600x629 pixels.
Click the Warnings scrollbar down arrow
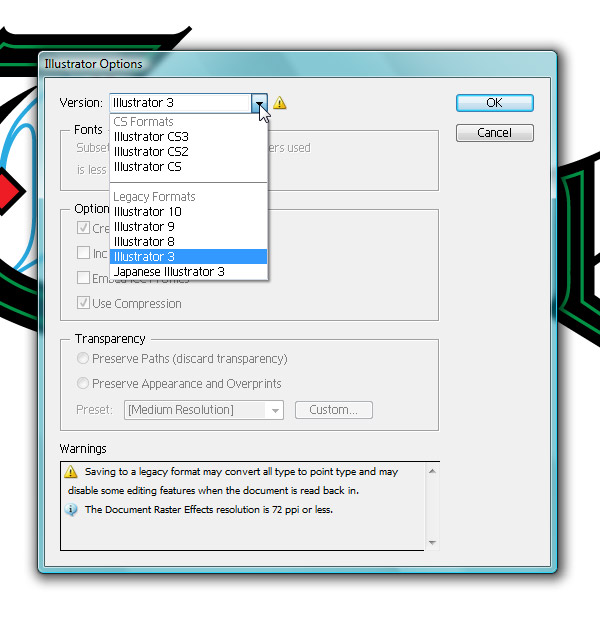(432, 543)
